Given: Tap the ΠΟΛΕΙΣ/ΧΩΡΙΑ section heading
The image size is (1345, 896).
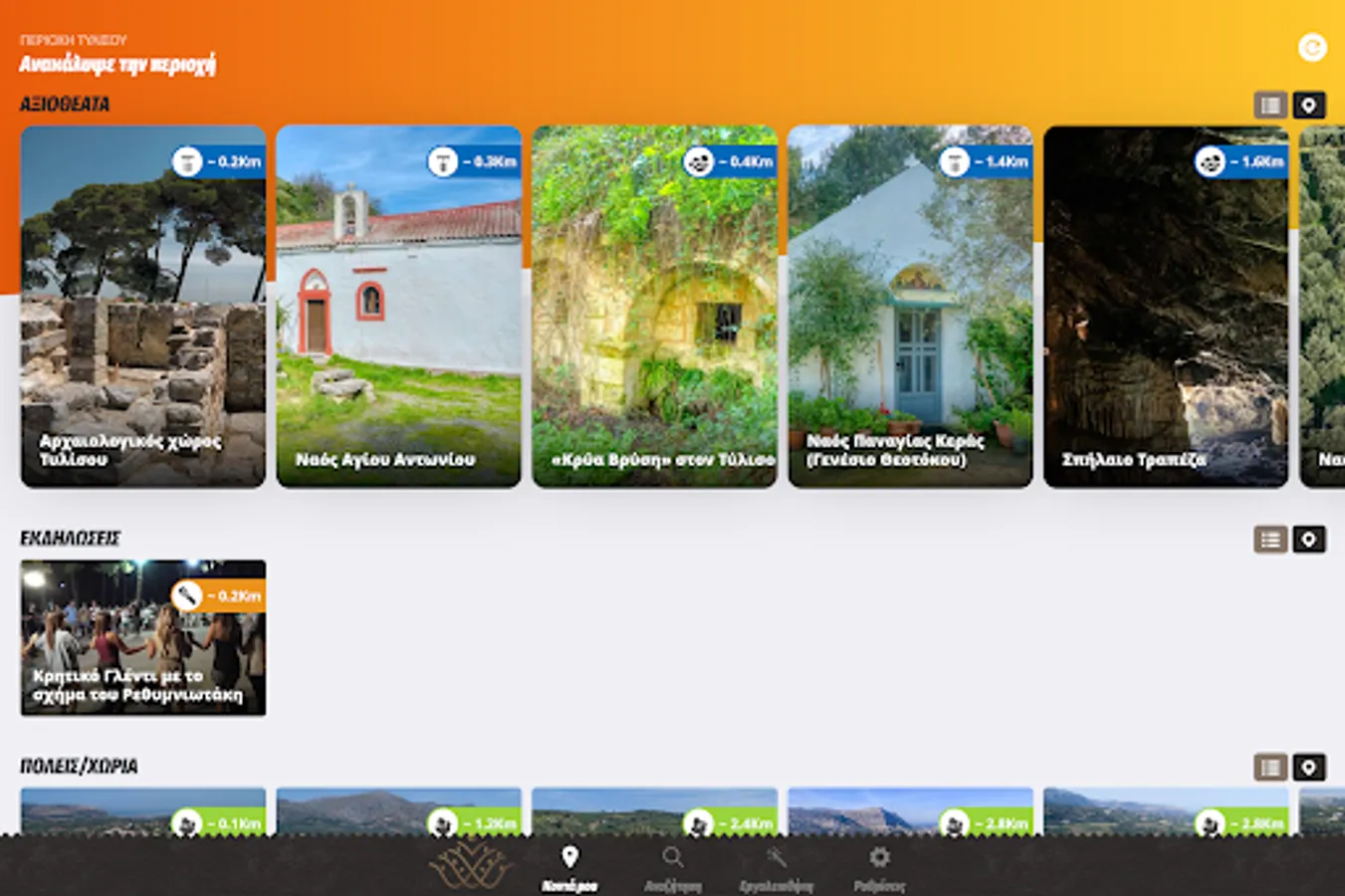Looking at the screenshot, I should click(79, 767).
